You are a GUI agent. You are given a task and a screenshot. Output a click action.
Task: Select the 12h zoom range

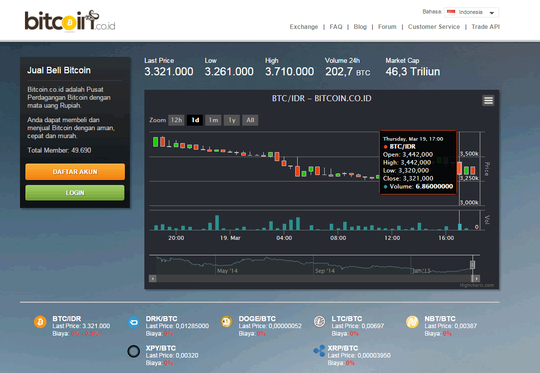pyautogui.click(x=176, y=120)
